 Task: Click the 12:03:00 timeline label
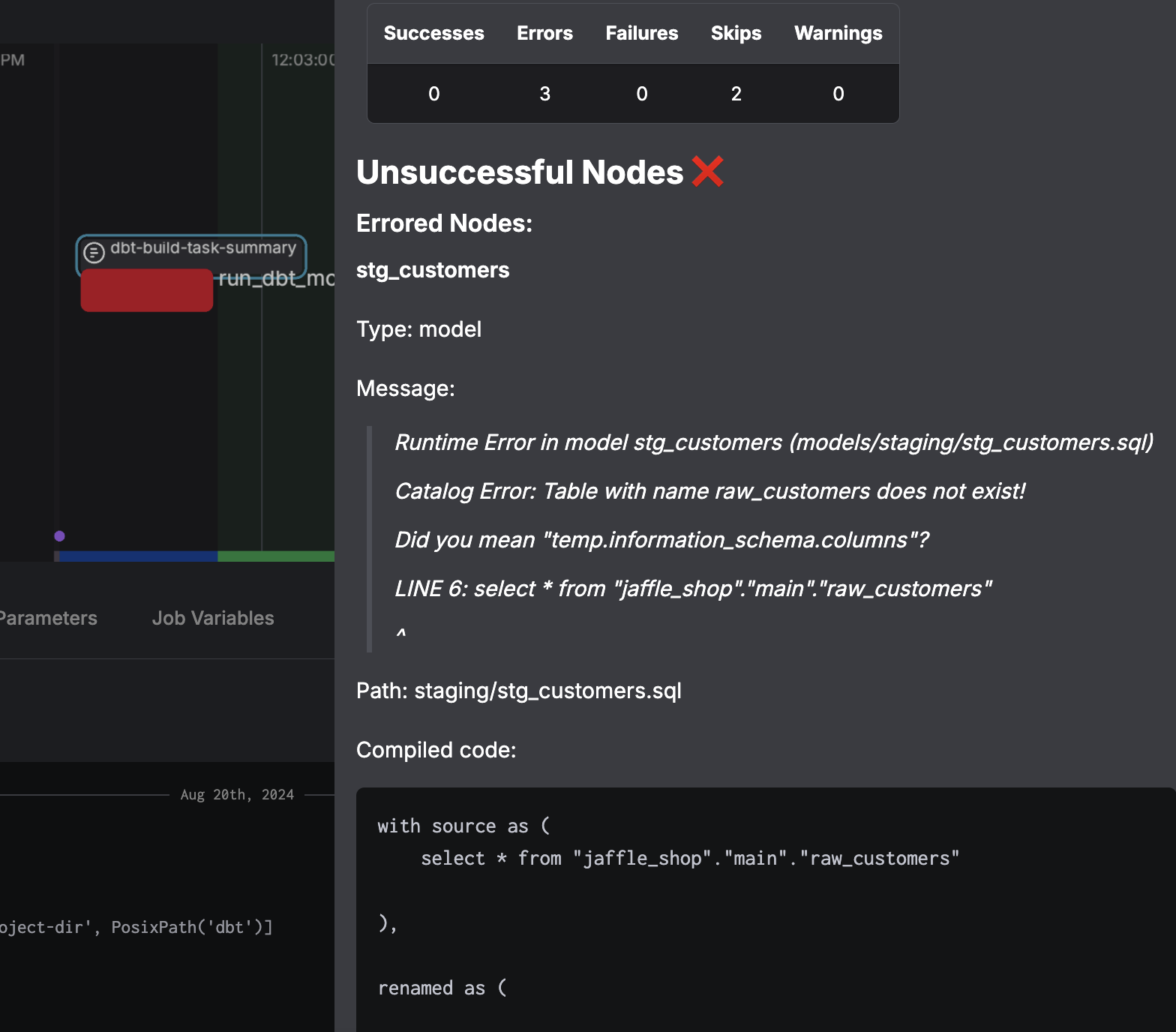click(303, 60)
